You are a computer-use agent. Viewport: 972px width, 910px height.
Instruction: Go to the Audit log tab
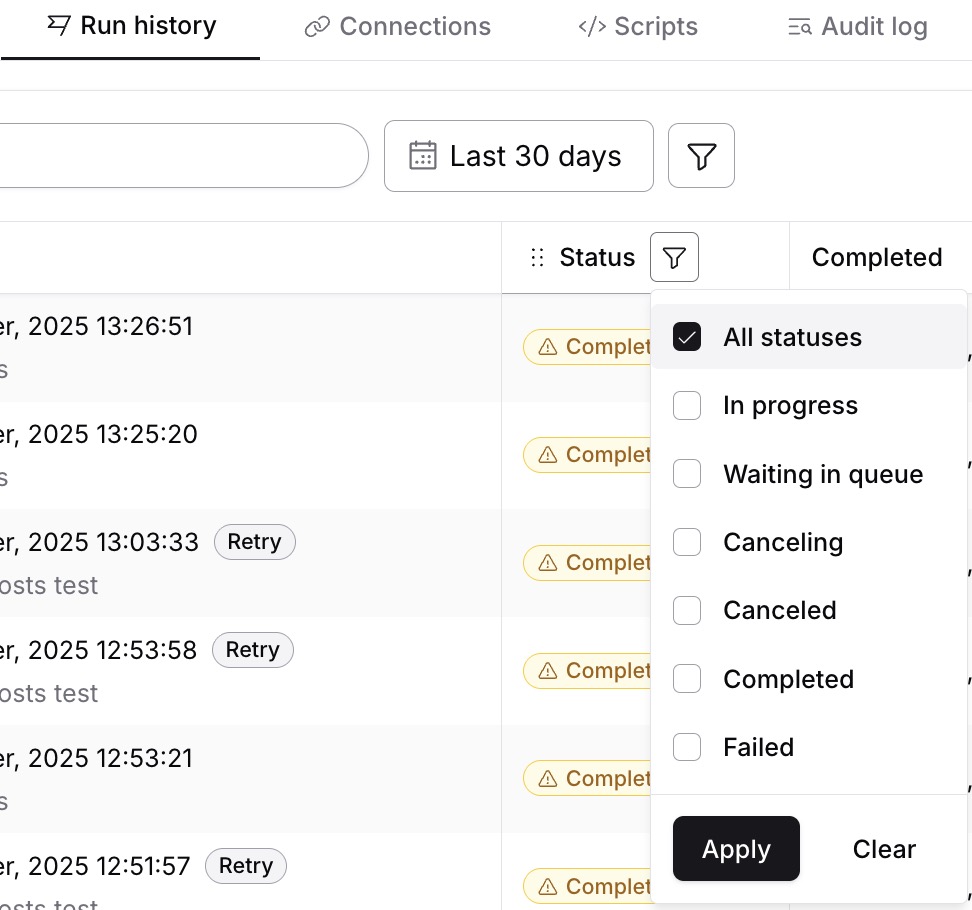(858, 27)
